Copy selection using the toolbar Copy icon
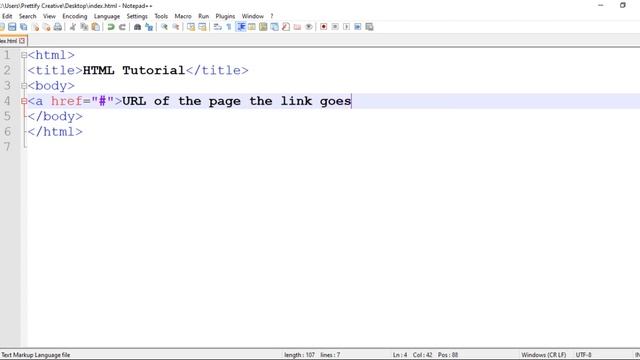The width and height of the screenshot is (640, 360). tap(84, 27)
